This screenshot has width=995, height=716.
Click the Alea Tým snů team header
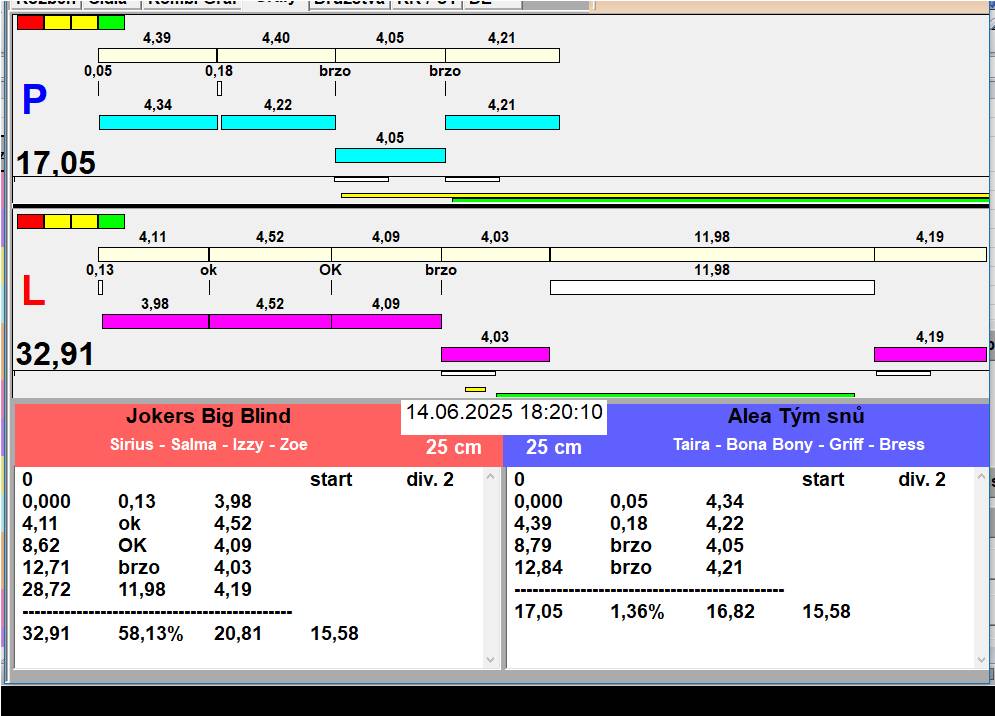(x=796, y=417)
